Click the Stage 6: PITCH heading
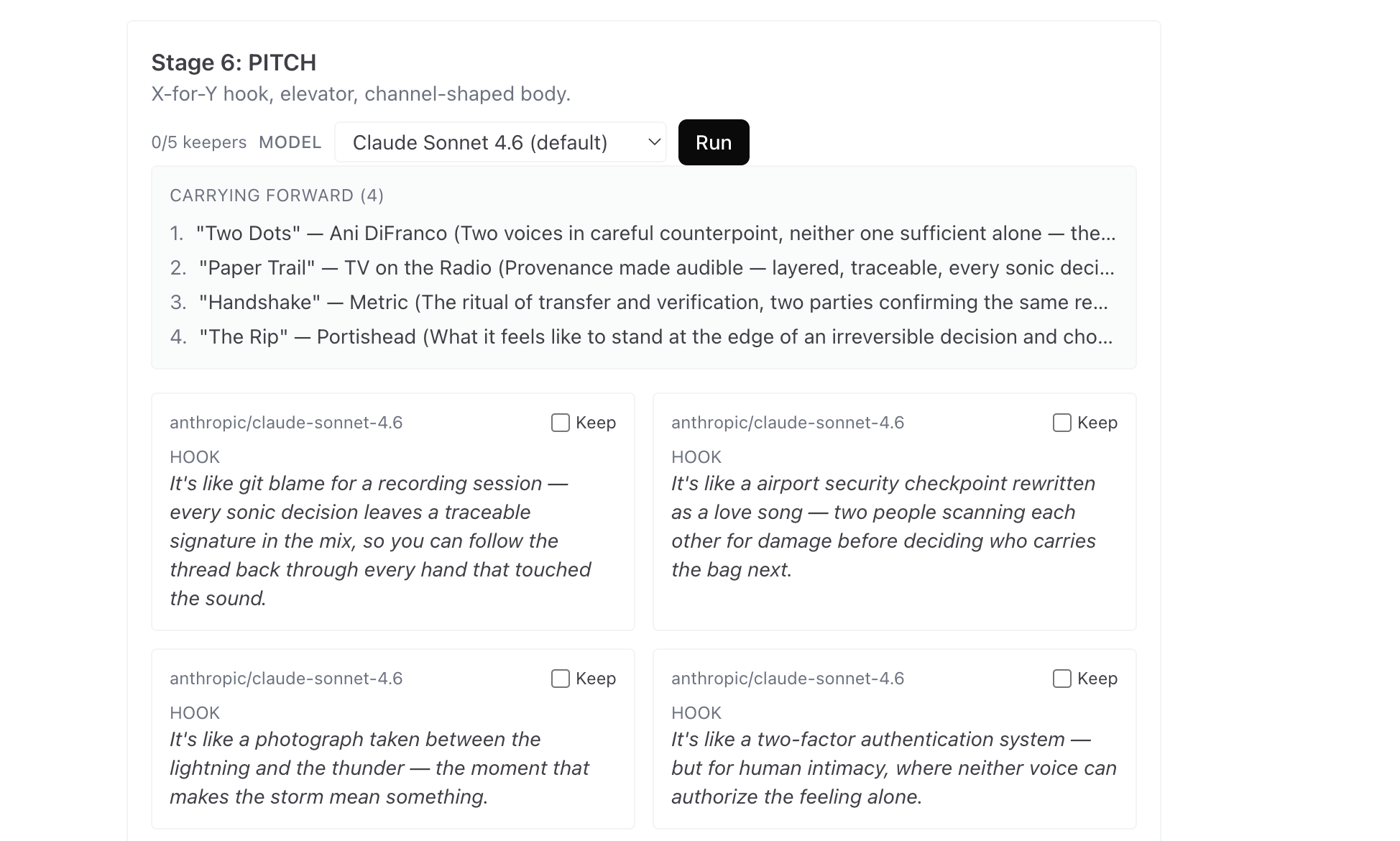This screenshot has width=1400, height=841. click(x=234, y=63)
